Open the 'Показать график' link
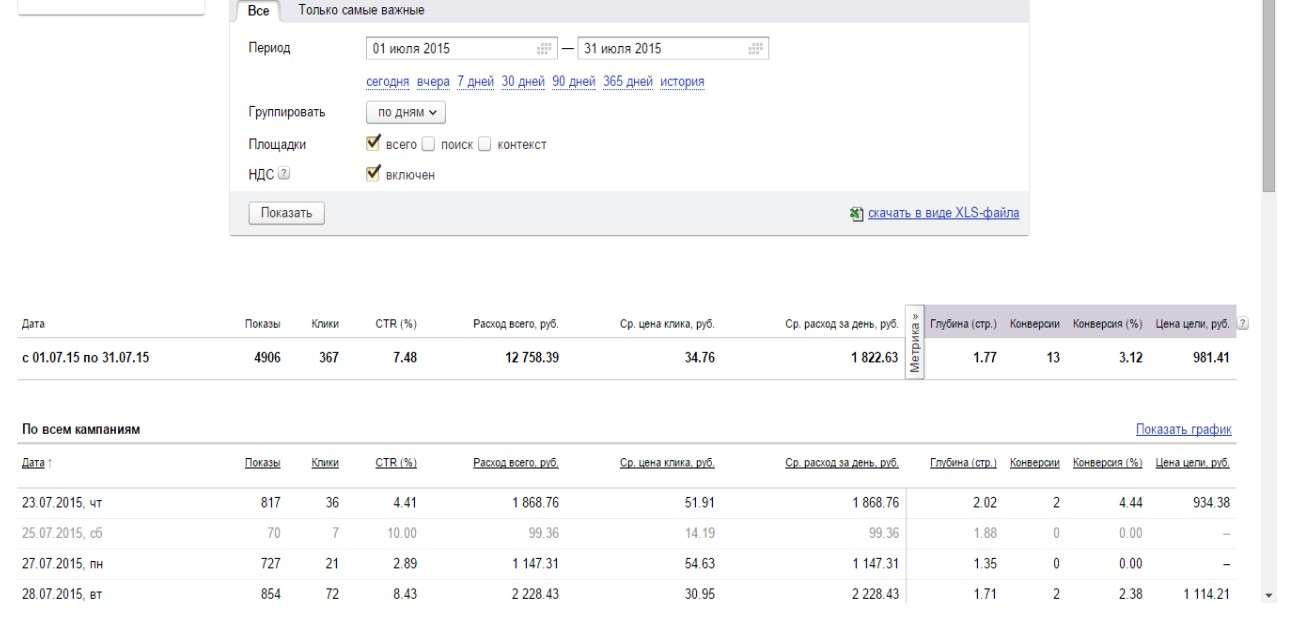Image resolution: width=1289 pixels, height=633 pixels. (1183, 430)
